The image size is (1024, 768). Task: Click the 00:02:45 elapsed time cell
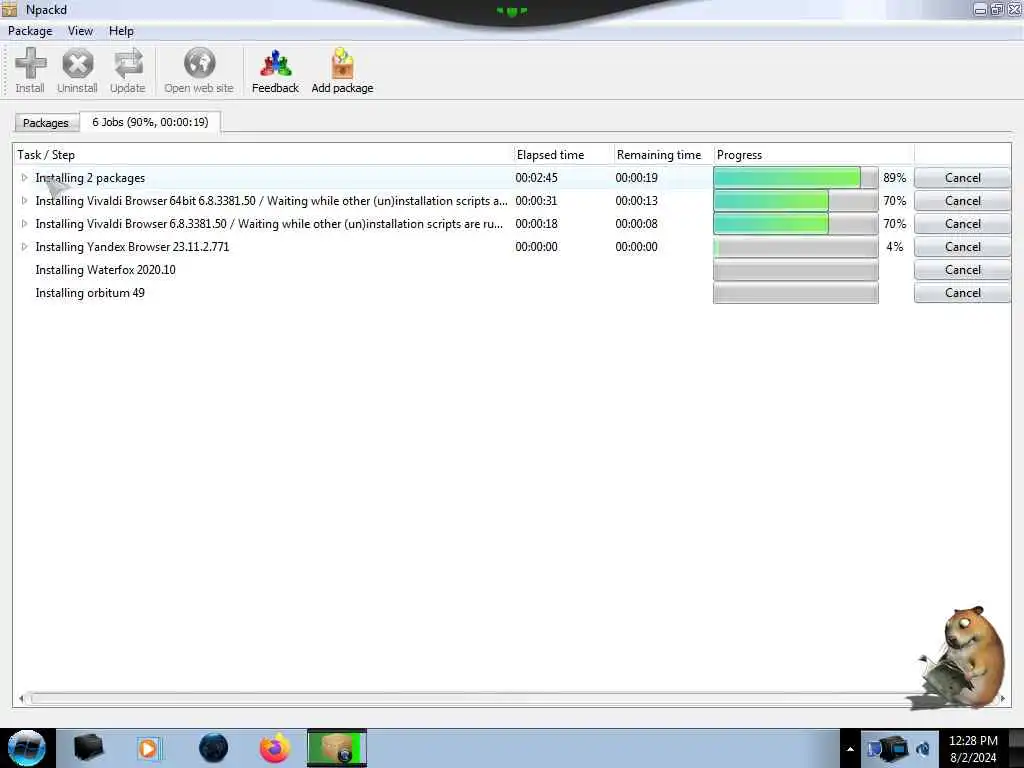tap(536, 178)
